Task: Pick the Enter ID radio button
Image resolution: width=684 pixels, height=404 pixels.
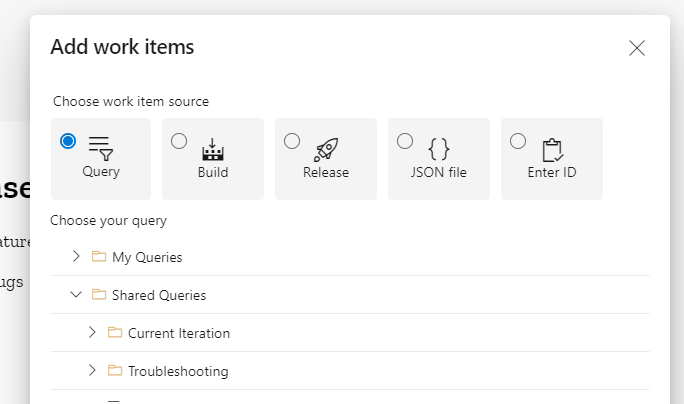Action: pyautogui.click(x=518, y=141)
